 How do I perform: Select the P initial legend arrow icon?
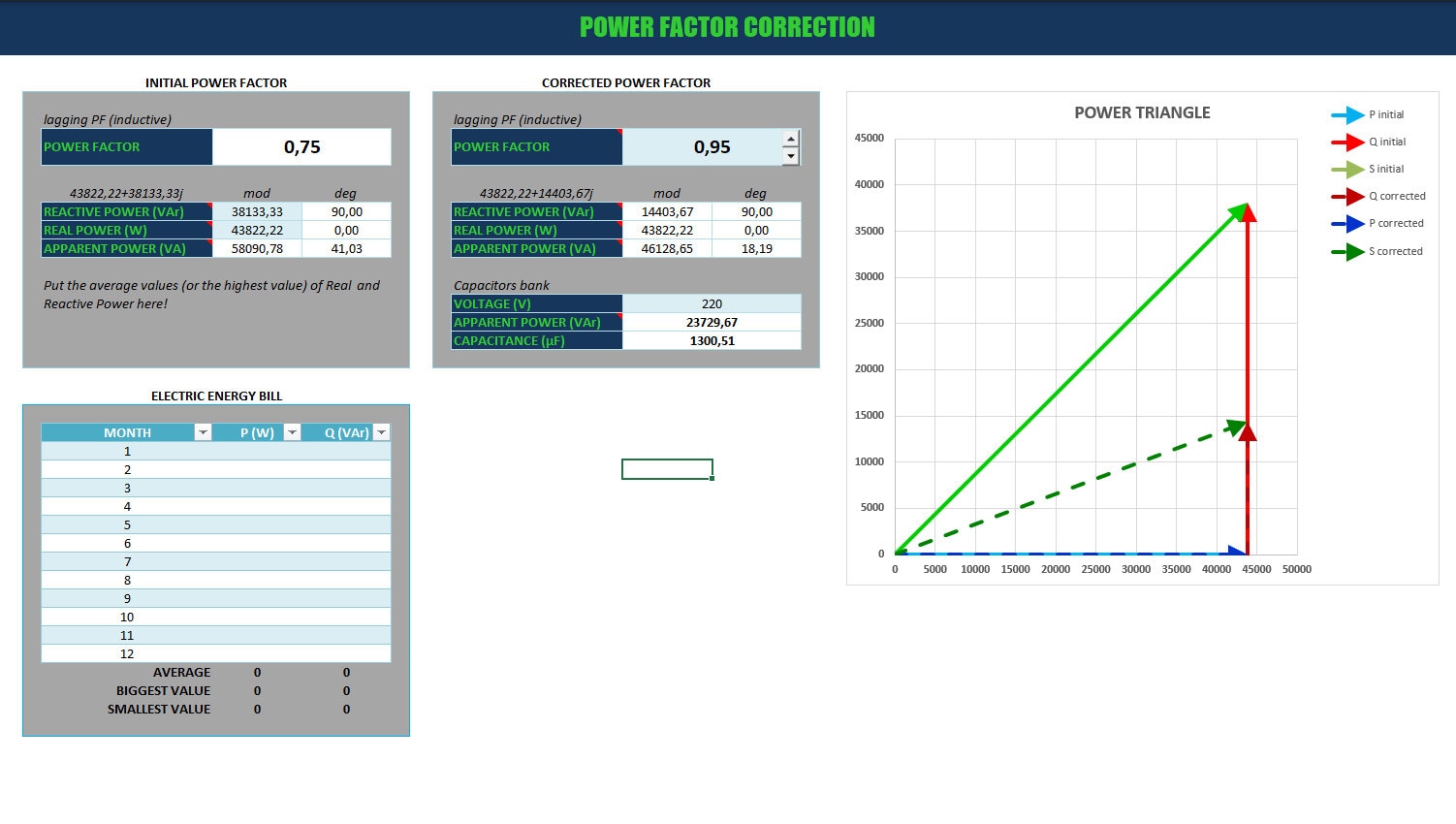click(x=1351, y=114)
